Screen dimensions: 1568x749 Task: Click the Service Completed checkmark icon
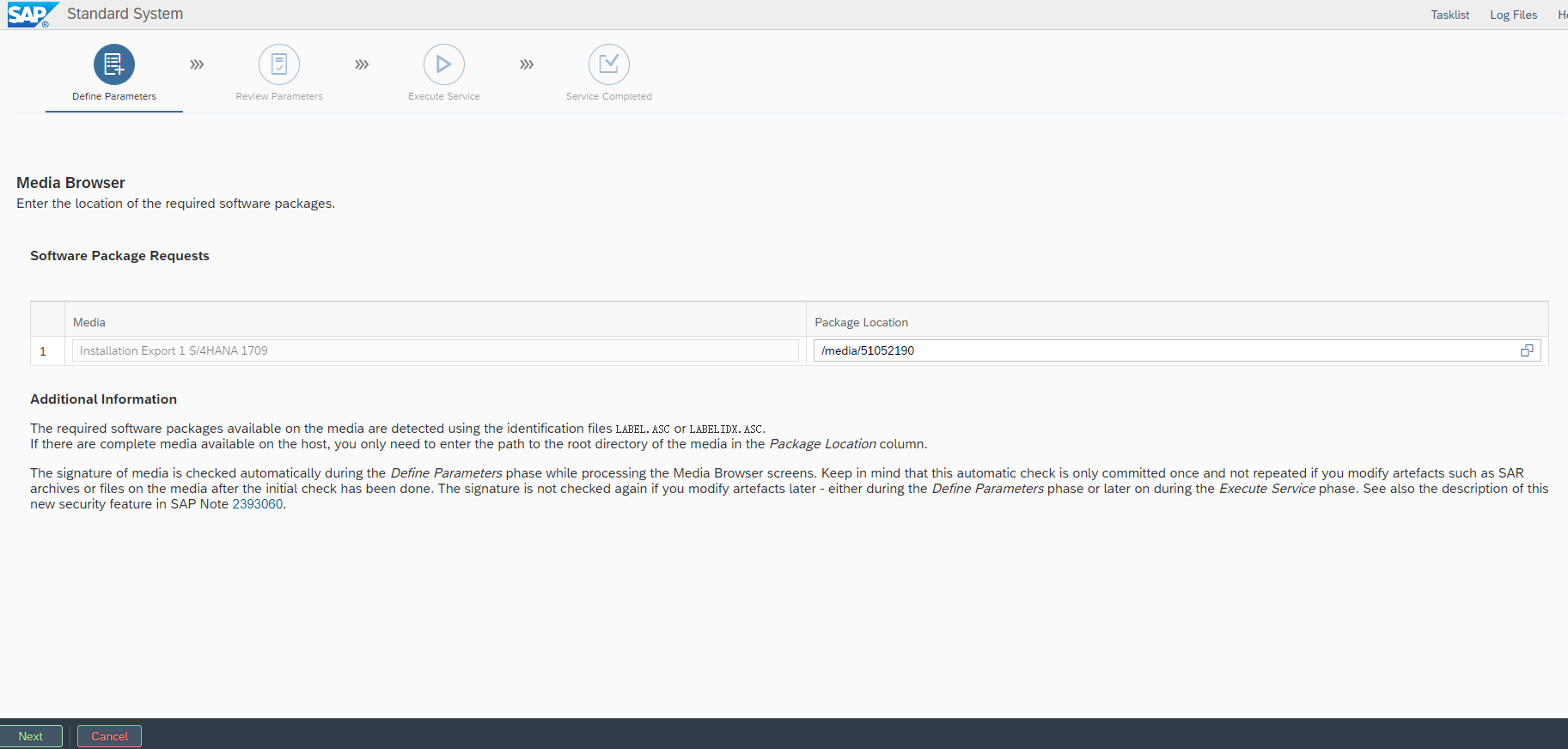(609, 64)
